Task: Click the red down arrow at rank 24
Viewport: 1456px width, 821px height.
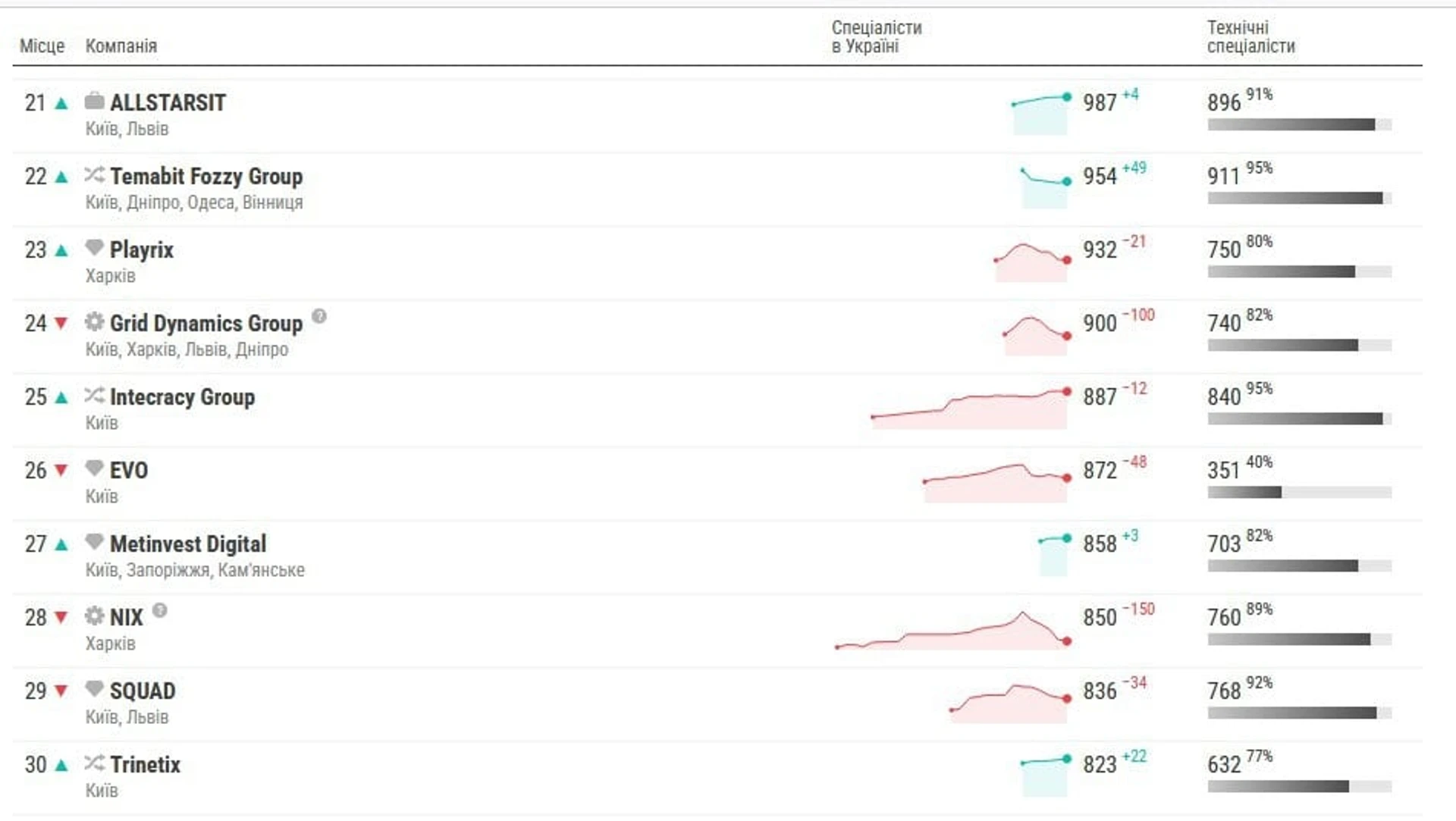Action: [x=61, y=324]
